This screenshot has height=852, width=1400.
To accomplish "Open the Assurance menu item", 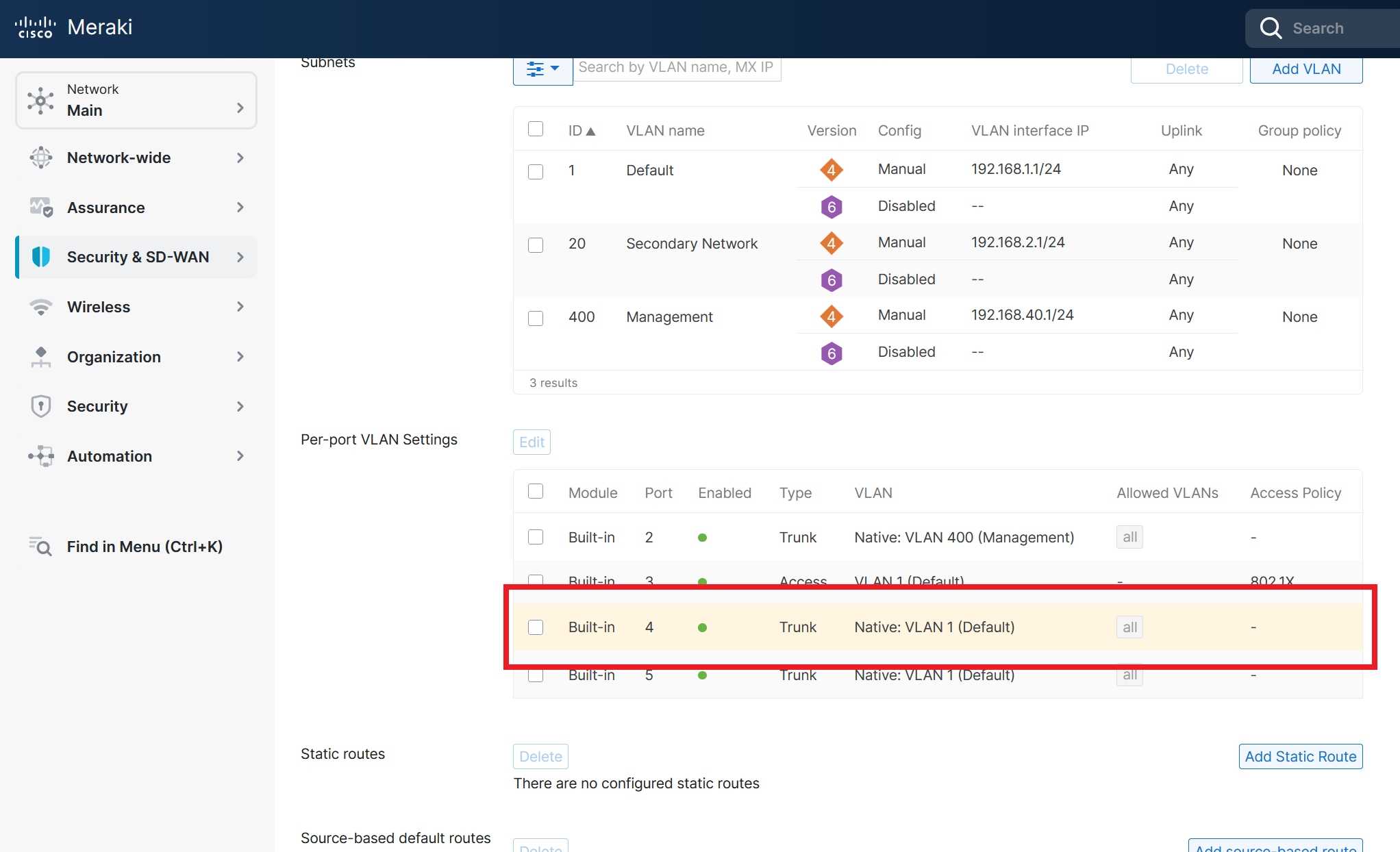I will click(136, 208).
